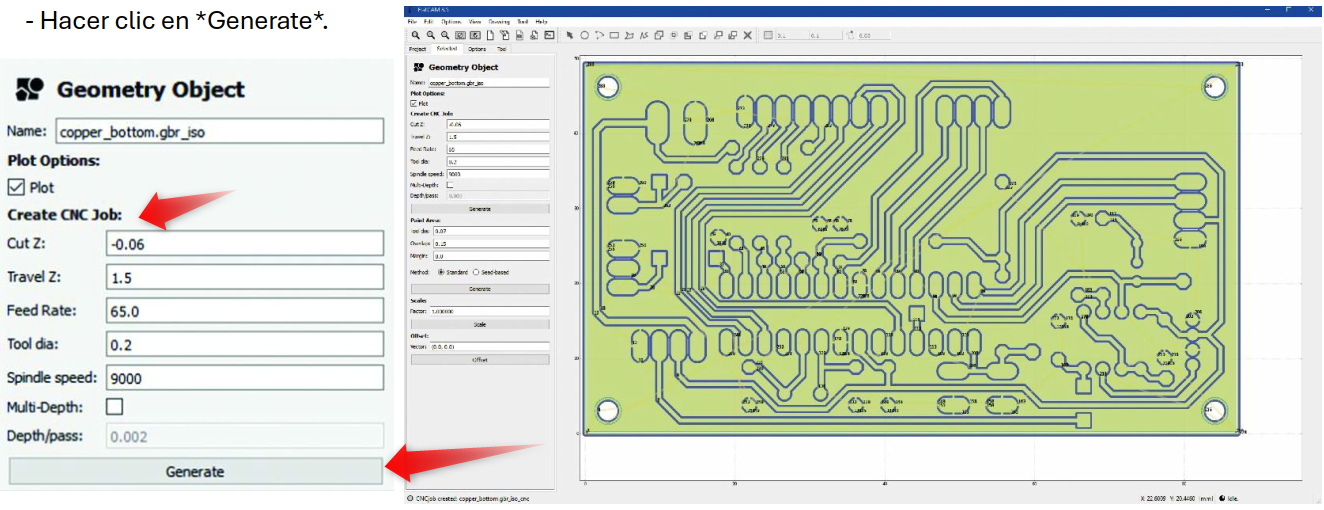Create a New Geometry with the blank page icon
1324x510 pixels.
pyautogui.click(x=490, y=35)
